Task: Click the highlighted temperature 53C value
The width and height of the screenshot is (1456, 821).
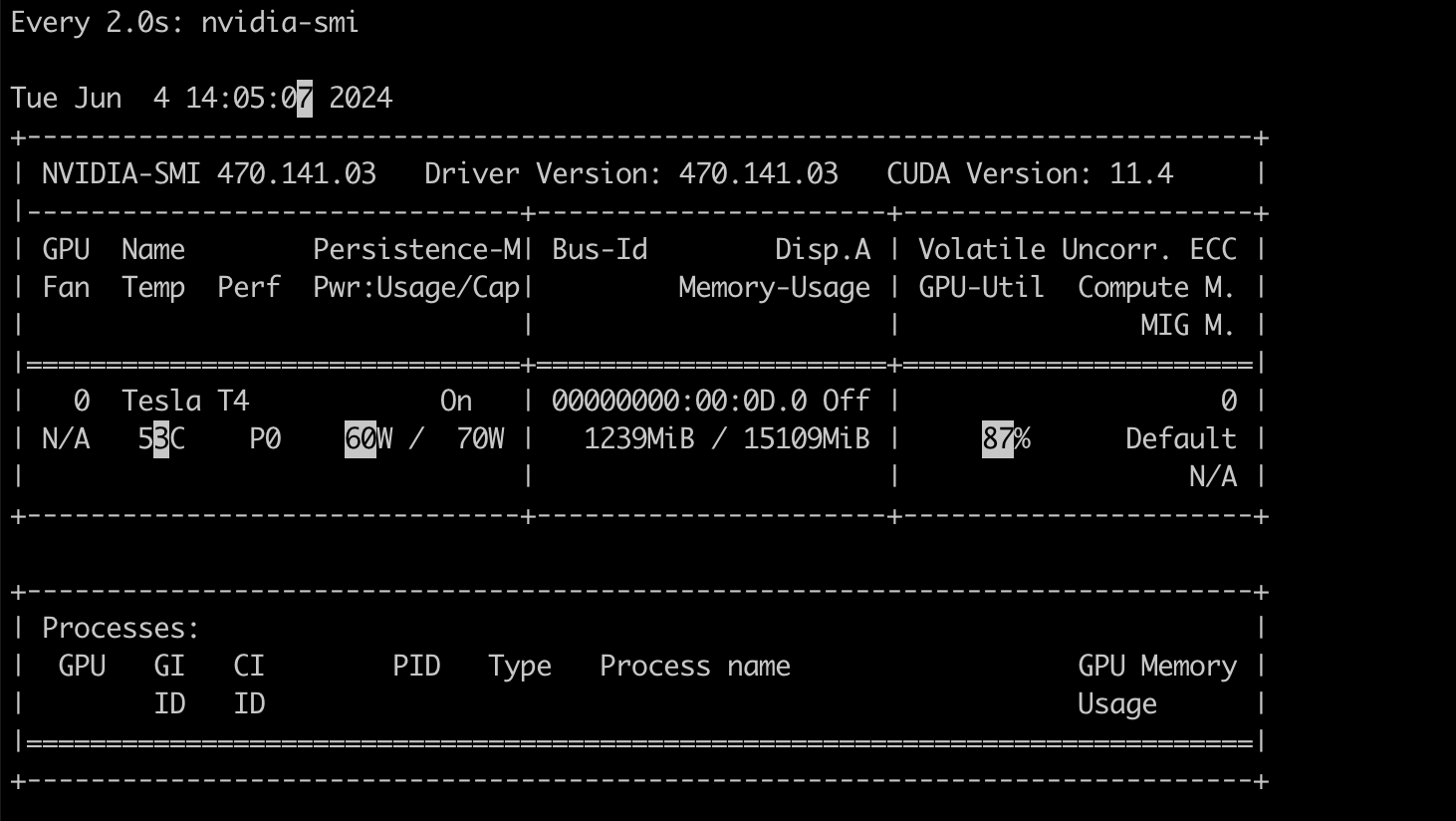Action: [x=161, y=438]
